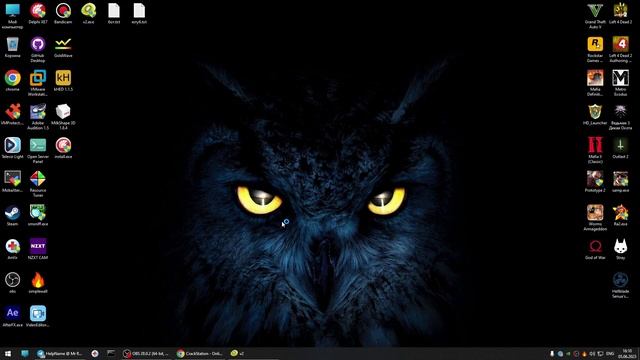The height and width of the screenshot is (360, 640).
Task: Open AfterFX.exe shortcut
Action: tap(12, 316)
